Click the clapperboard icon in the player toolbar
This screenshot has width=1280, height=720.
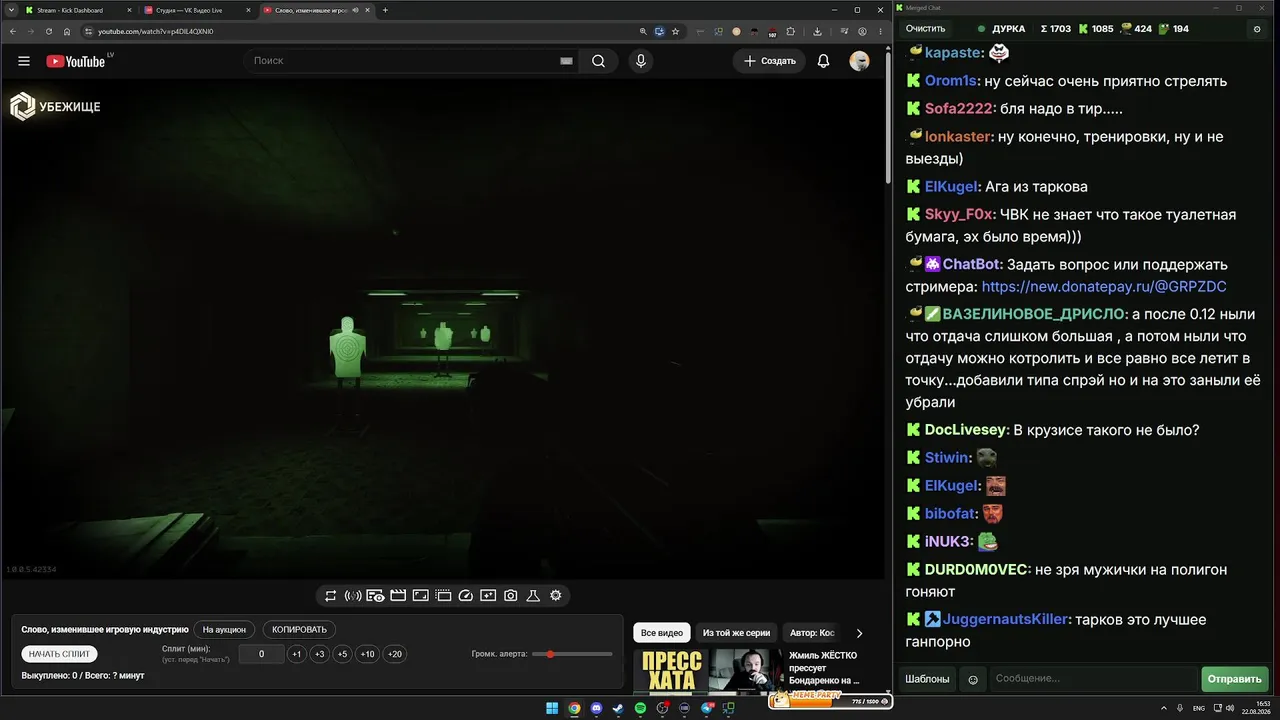point(398,596)
